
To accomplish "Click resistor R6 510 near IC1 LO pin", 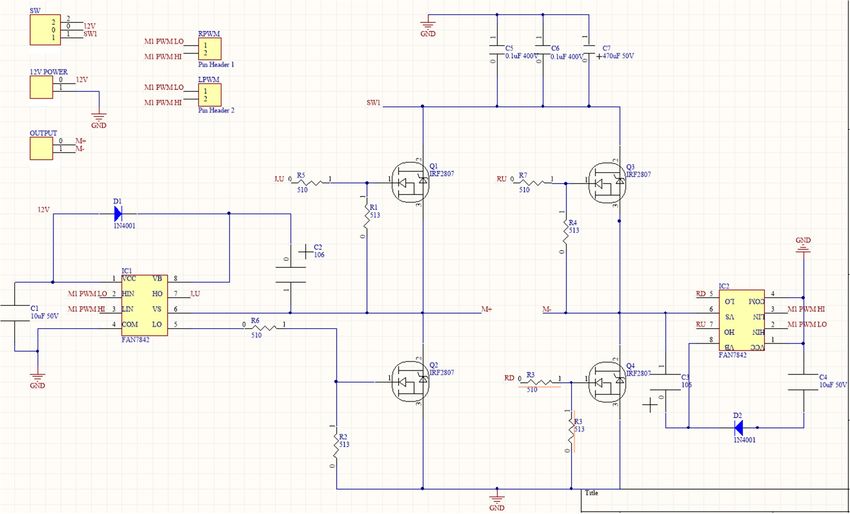I will point(264,326).
